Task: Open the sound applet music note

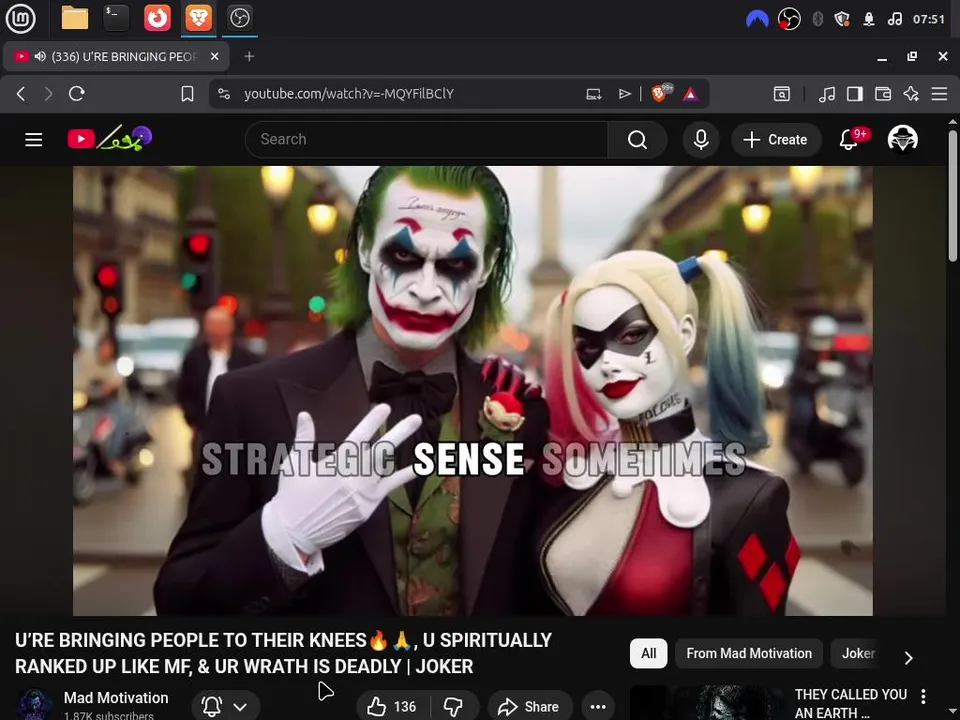Action: [894, 20]
